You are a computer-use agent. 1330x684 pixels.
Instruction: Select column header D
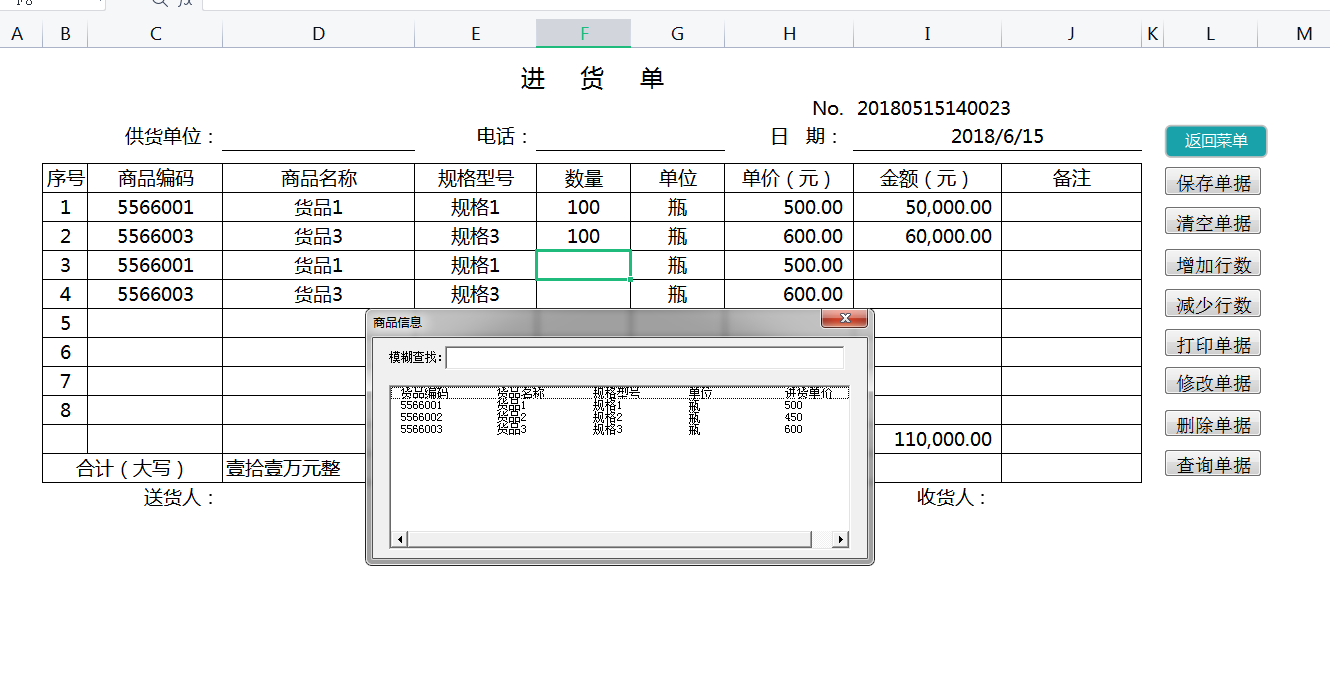pos(319,34)
